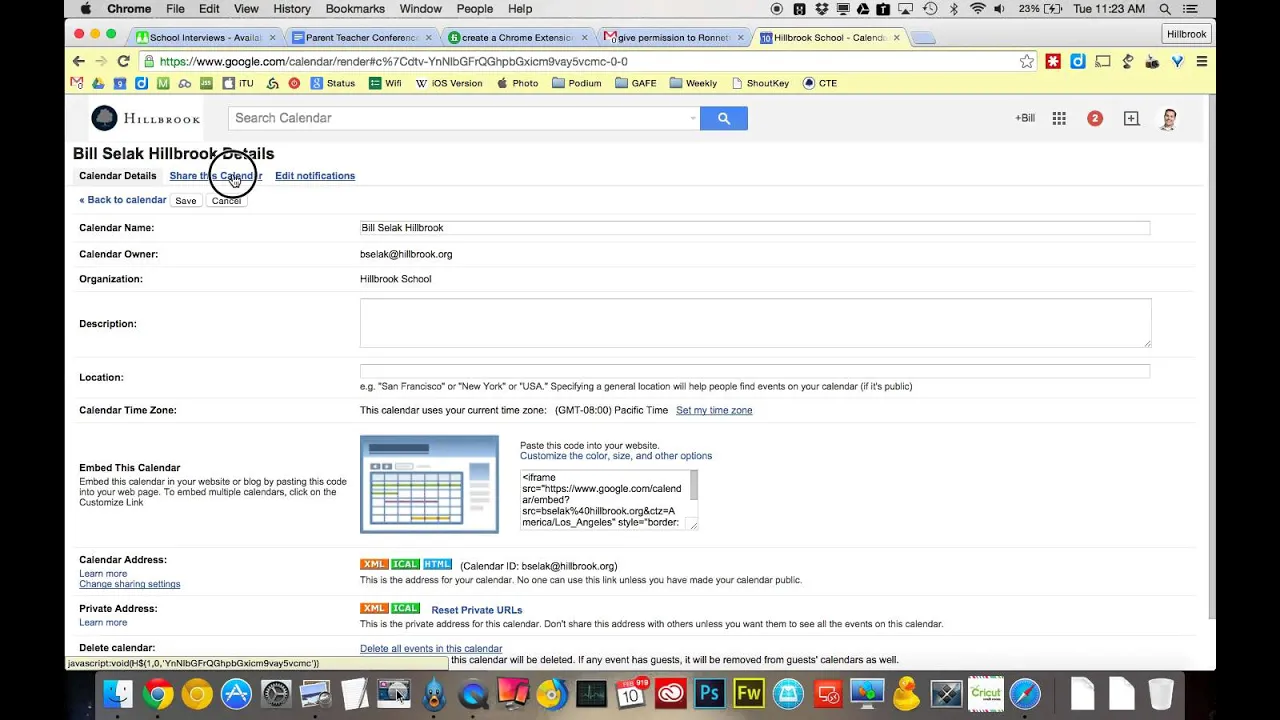
Task: Click the Save button
Action: 186,201
